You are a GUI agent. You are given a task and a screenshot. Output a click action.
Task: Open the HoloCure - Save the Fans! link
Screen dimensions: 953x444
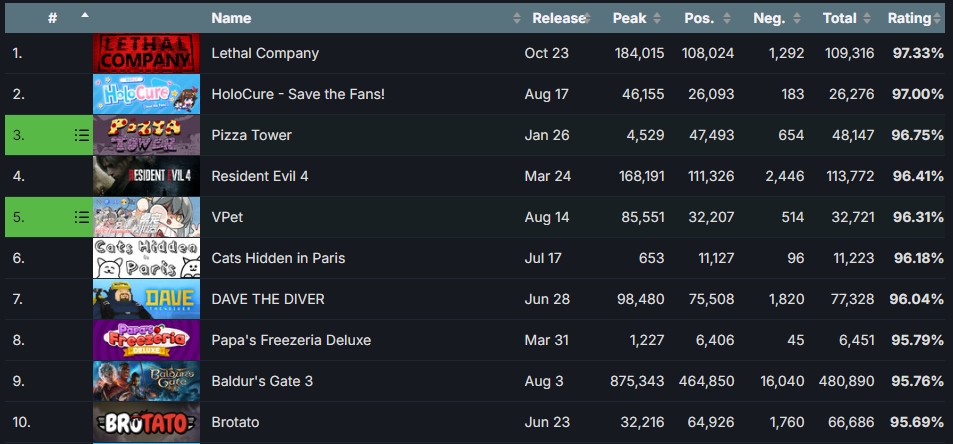pos(298,94)
